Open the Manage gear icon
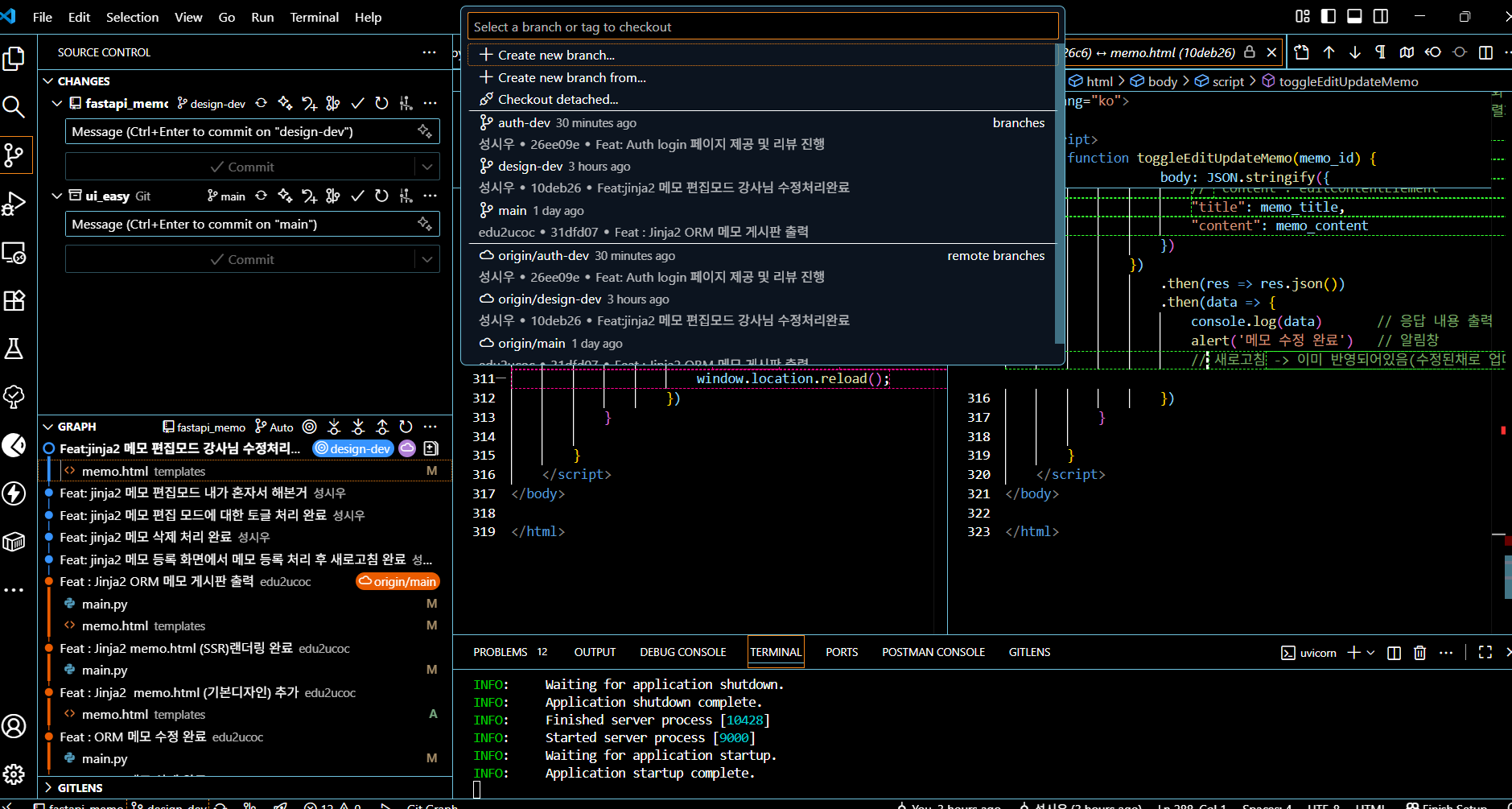Image resolution: width=1512 pixels, height=809 pixels. (14, 774)
